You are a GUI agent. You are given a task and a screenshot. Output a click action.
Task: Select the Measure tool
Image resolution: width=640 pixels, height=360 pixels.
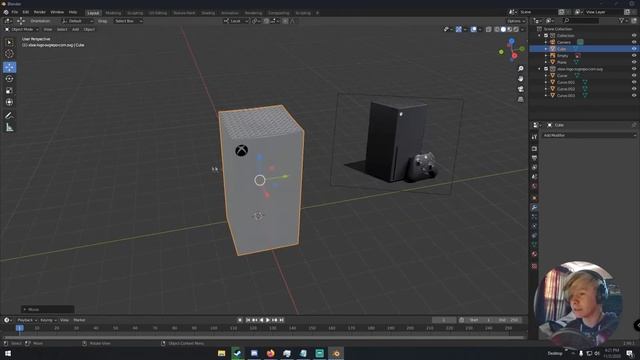(x=9, y=128)
